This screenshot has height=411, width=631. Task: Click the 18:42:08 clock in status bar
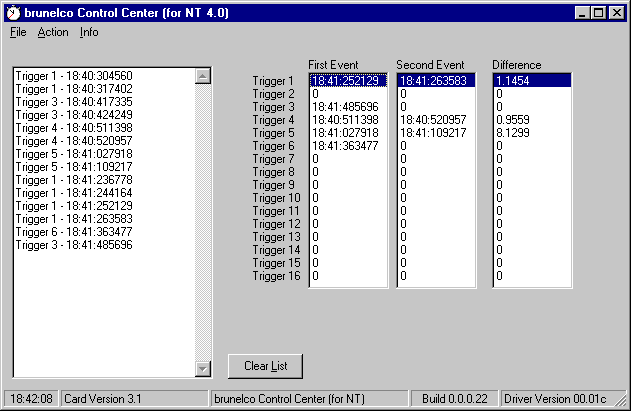point(31,399)
